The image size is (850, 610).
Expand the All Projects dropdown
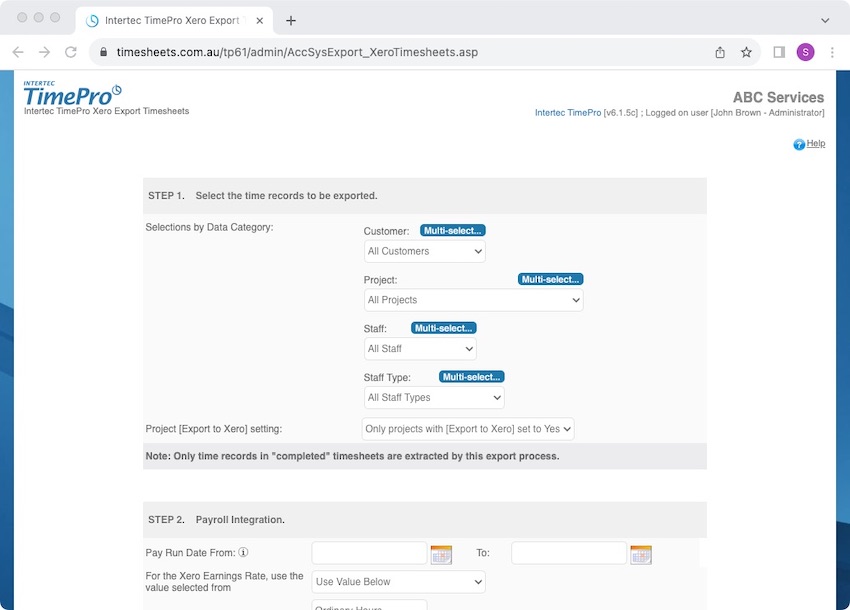pyautogui.click(x=474, y=300)
